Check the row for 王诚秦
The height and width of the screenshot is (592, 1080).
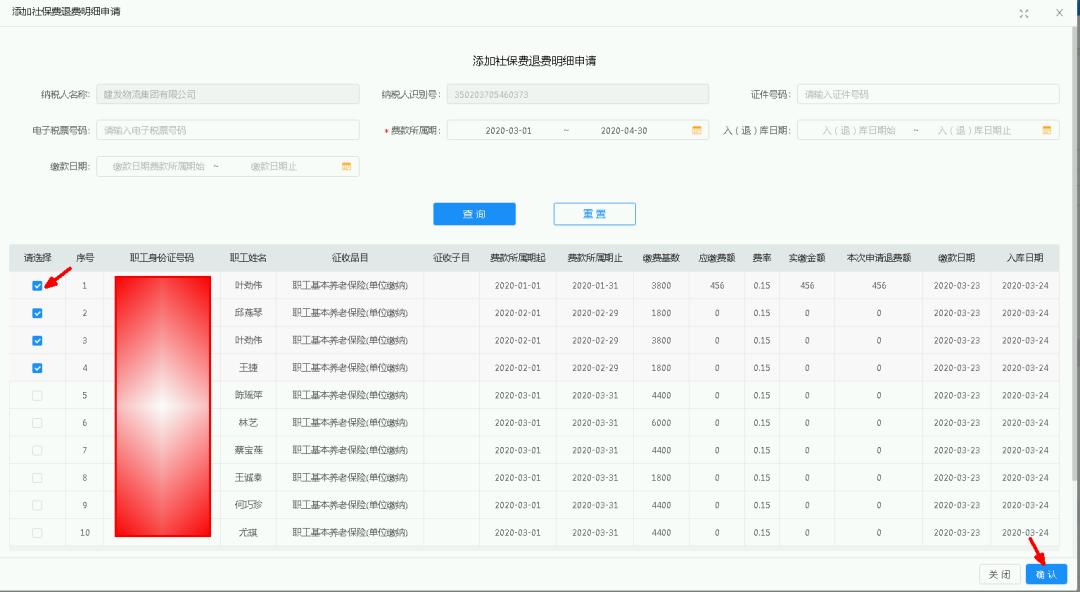tap(36, 477)
